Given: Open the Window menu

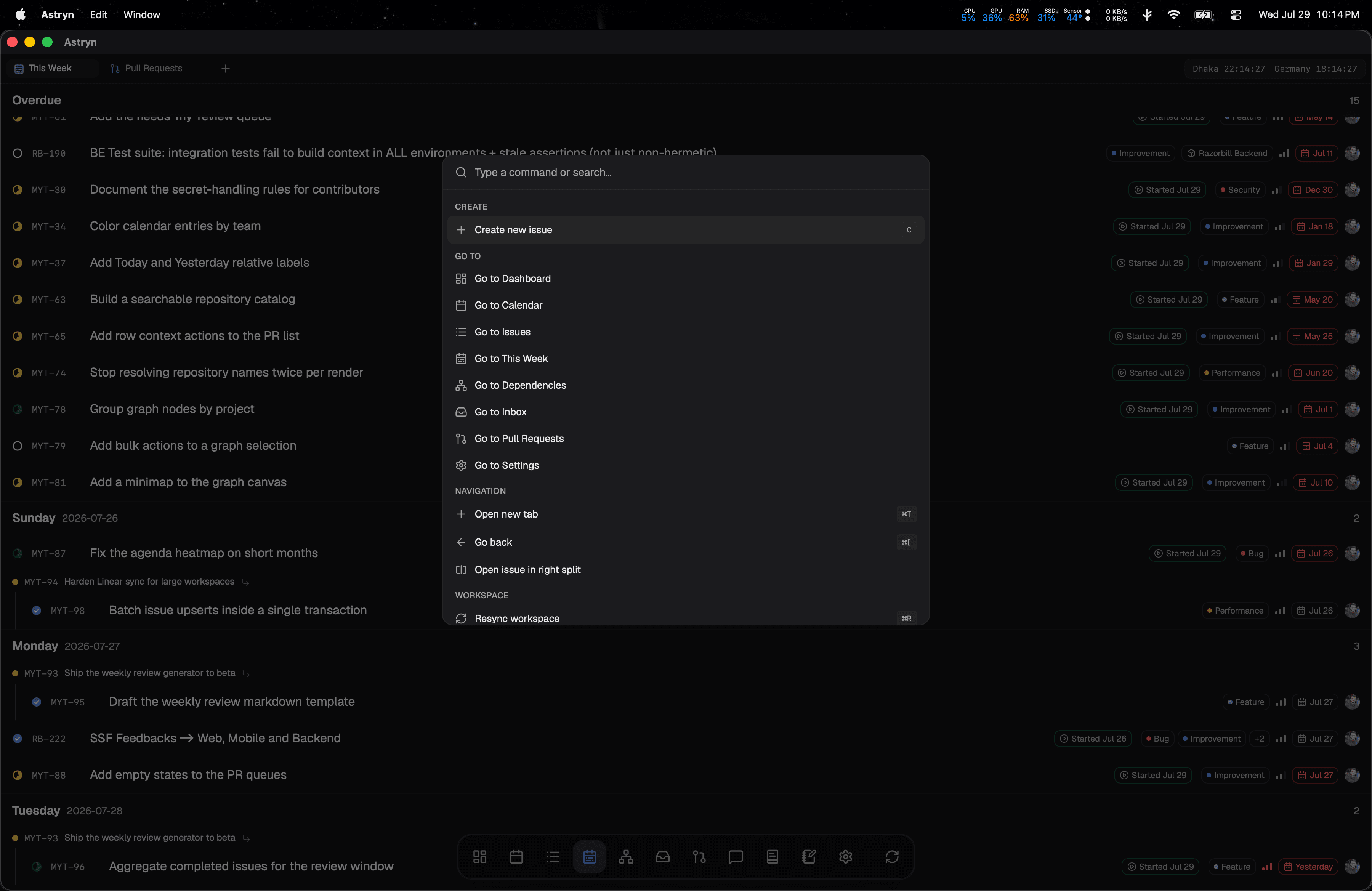Looking at the screenshot, I should point(142,15).
